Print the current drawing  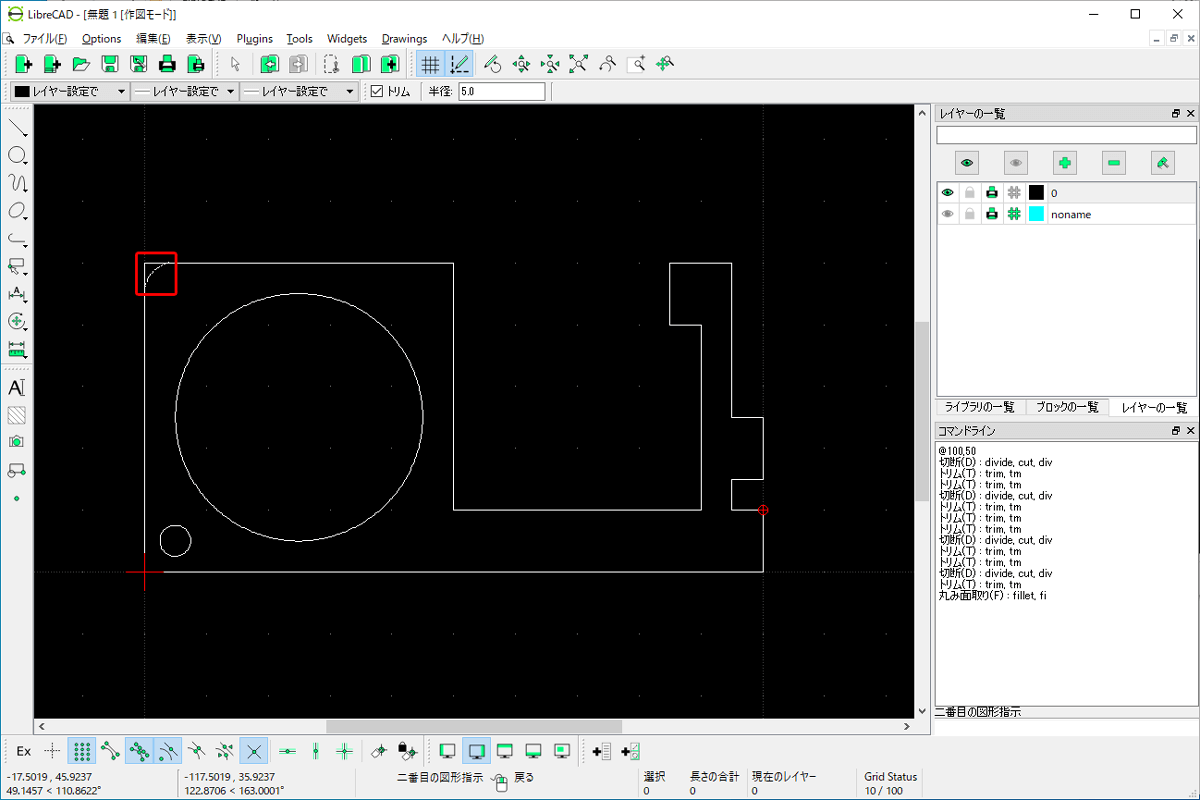click(x=168, y=64)
